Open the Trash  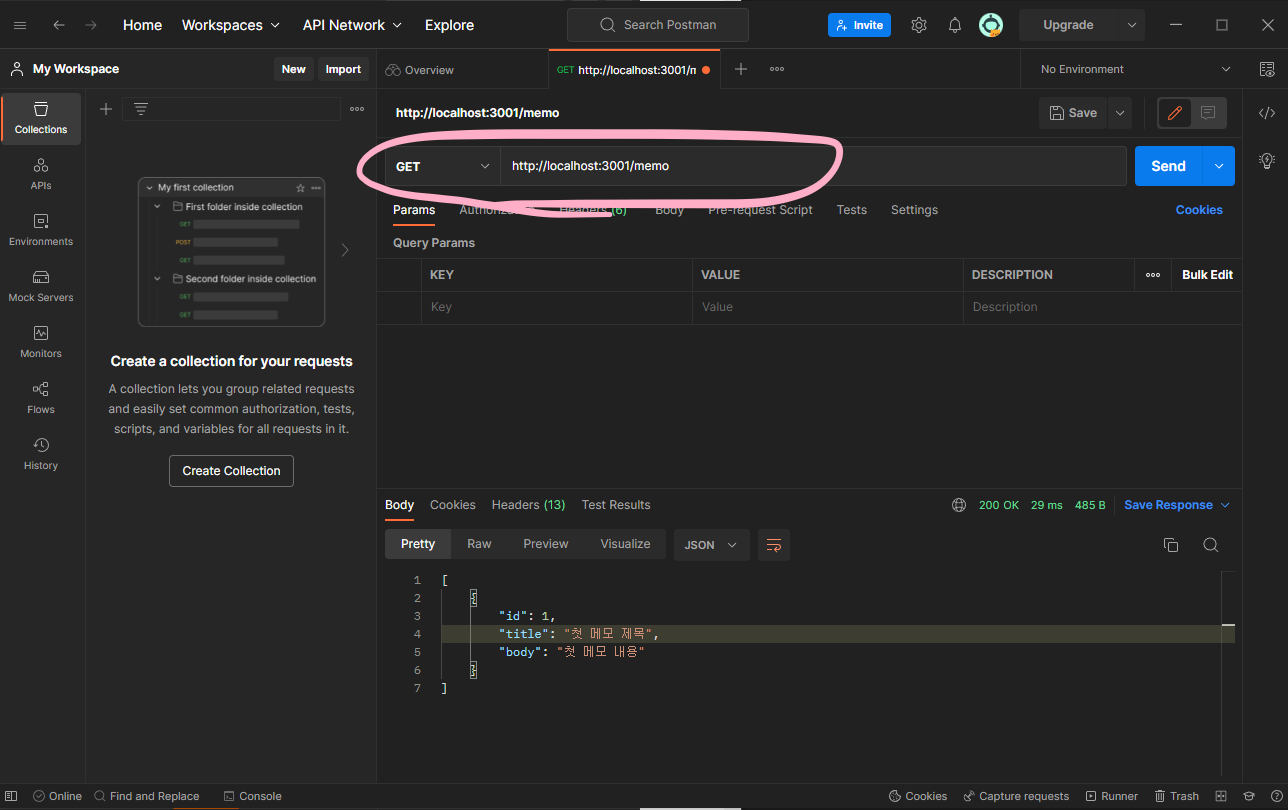coord(1177,796)
